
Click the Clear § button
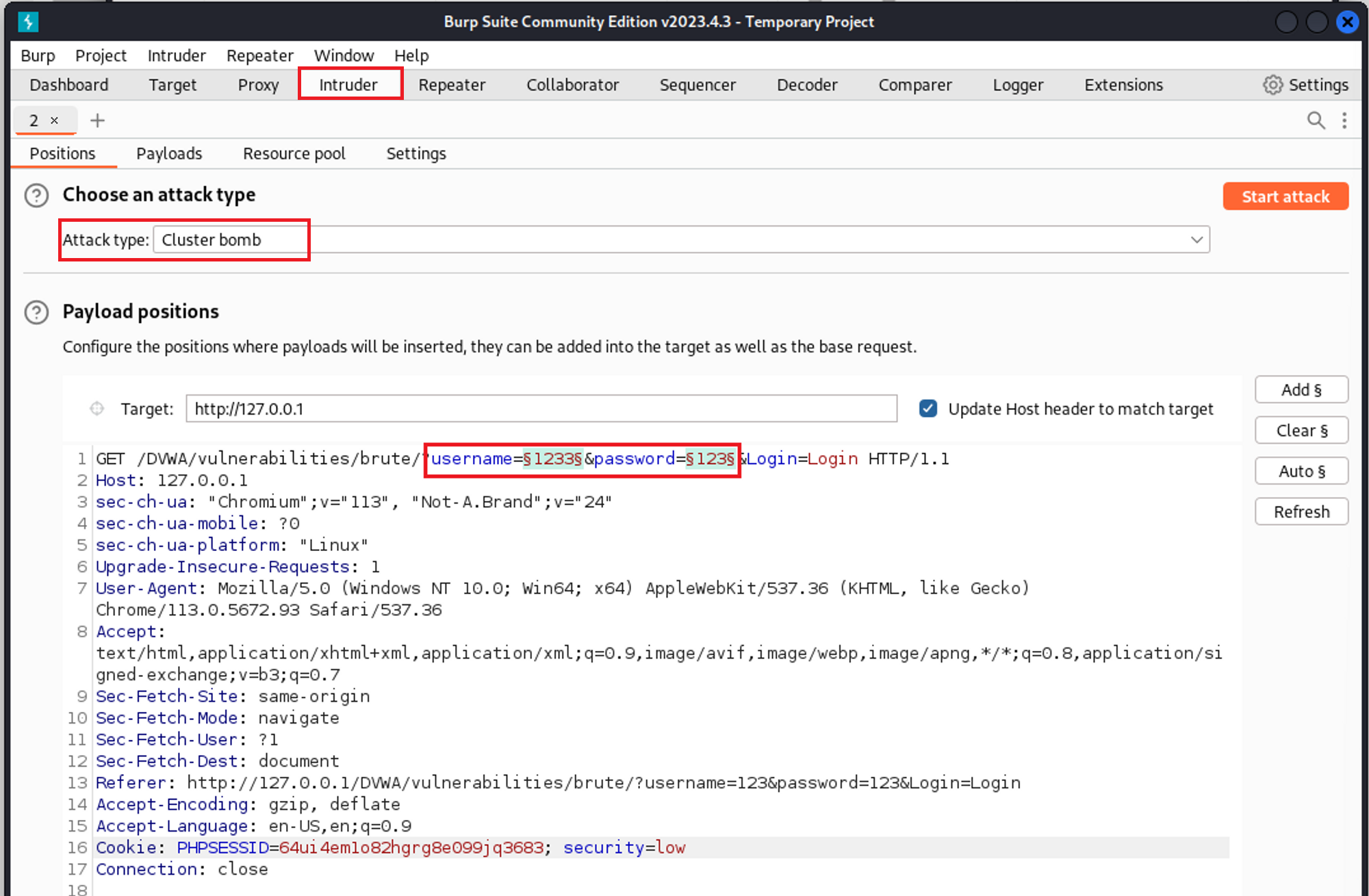[x=1301, y=431]
